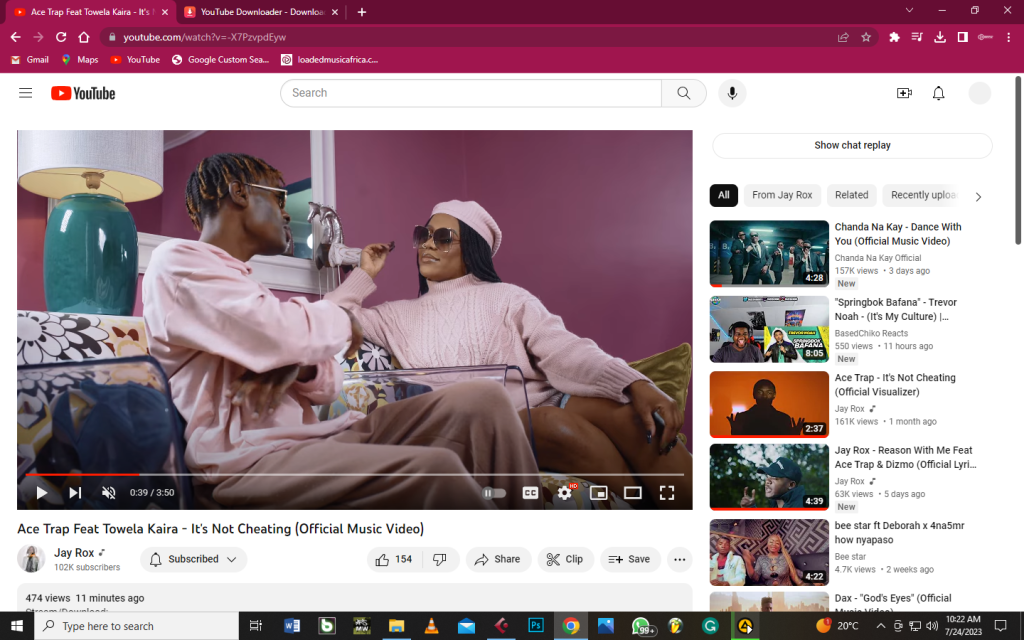
Task: Switch to YouTube Downloader browser tab
Action: point(261,12)
